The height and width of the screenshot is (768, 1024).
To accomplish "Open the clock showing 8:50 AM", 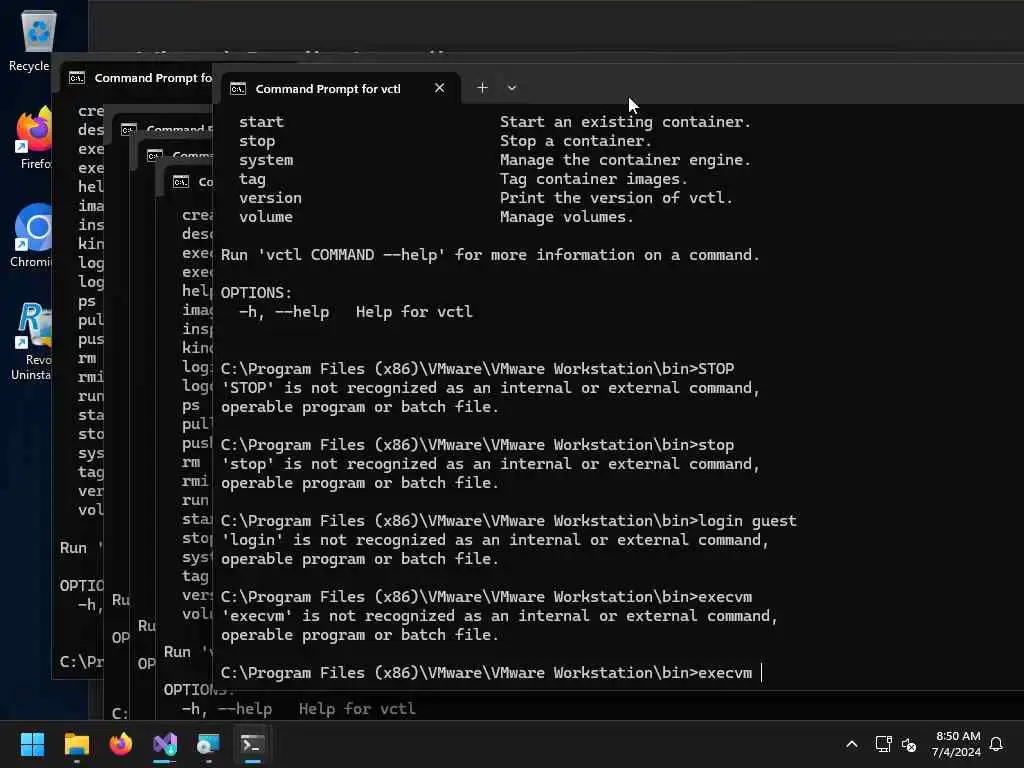I will click(956, 744).
